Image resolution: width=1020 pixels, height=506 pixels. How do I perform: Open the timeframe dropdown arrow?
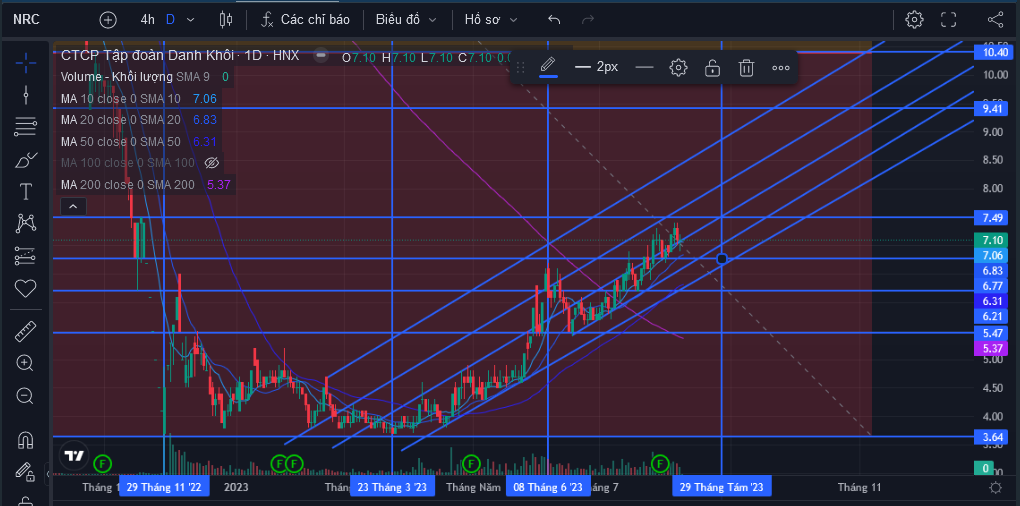(x=191, y=20)
